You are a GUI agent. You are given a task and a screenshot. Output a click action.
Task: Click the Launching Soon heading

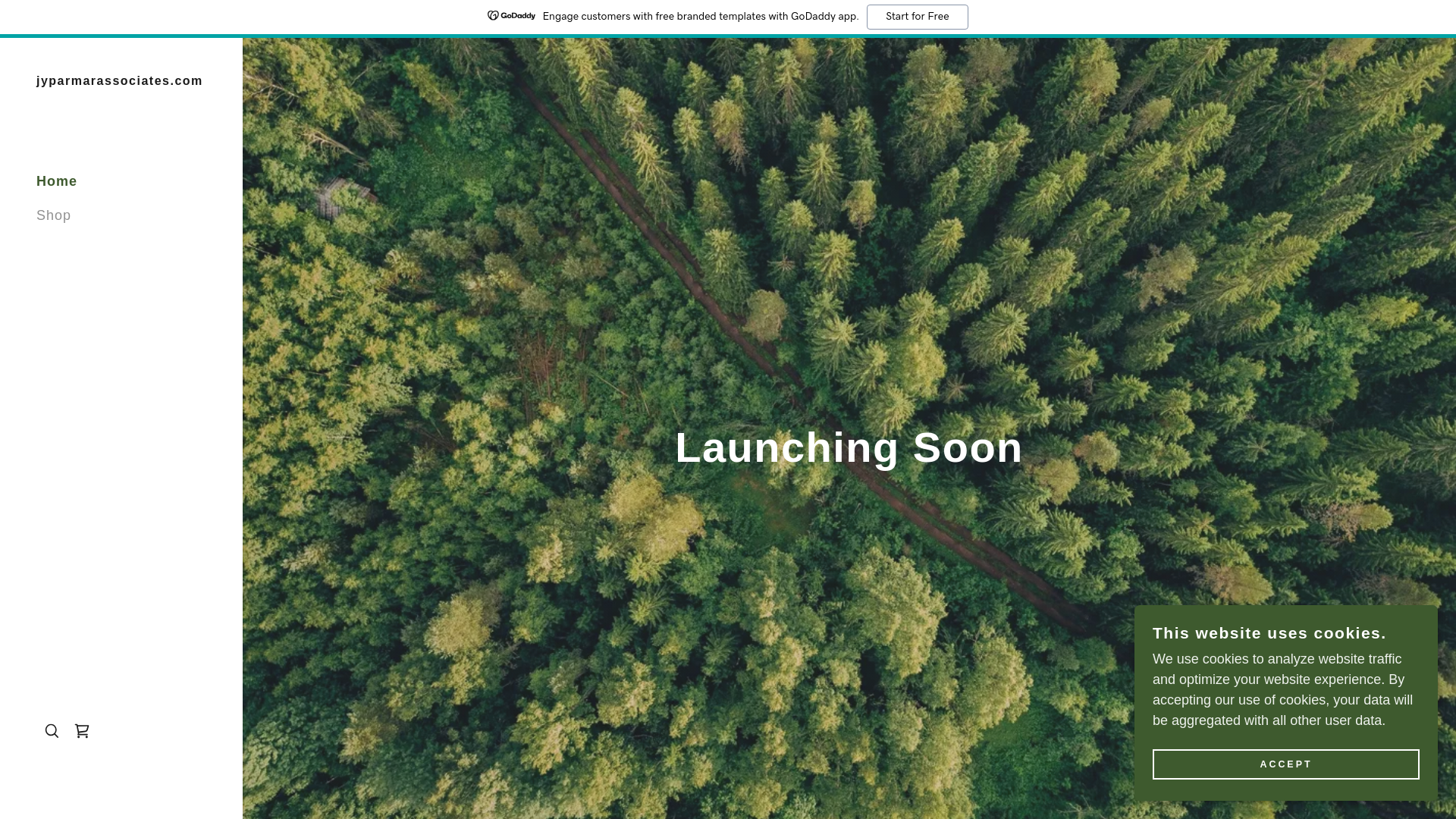click(x=849, y=447)
